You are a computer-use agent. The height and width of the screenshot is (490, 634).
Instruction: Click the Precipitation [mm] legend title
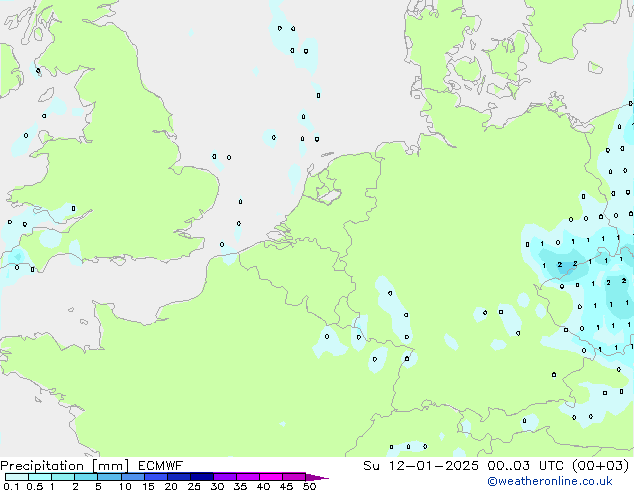pos(64,465)
